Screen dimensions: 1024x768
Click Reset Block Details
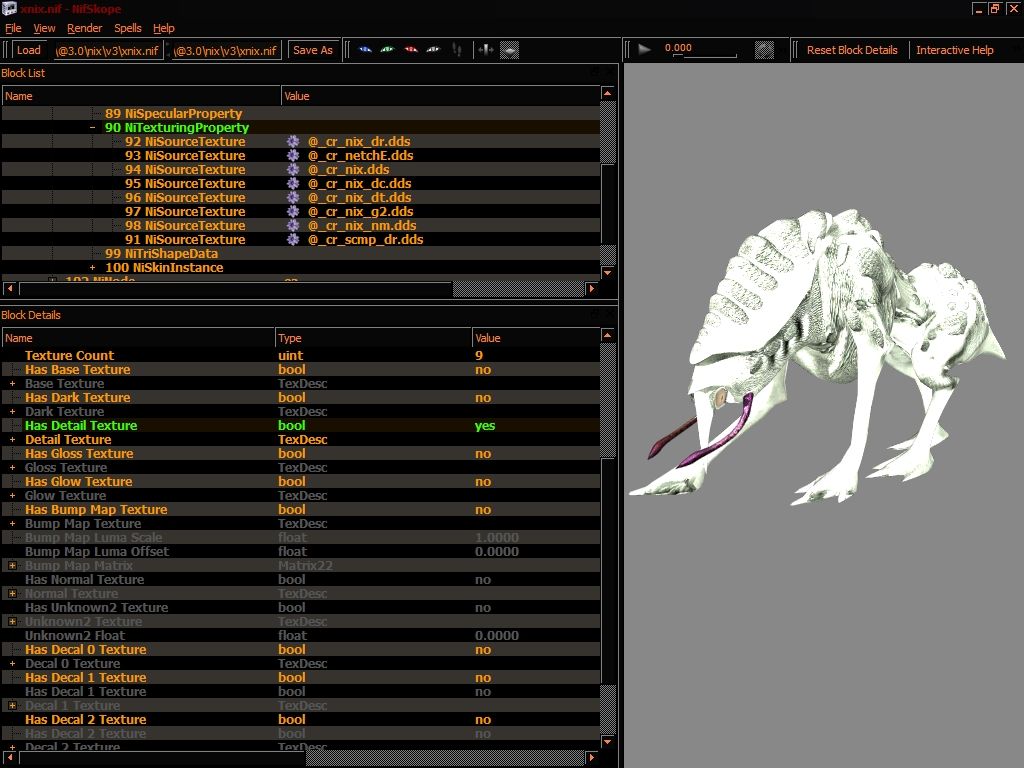point(852,50)
